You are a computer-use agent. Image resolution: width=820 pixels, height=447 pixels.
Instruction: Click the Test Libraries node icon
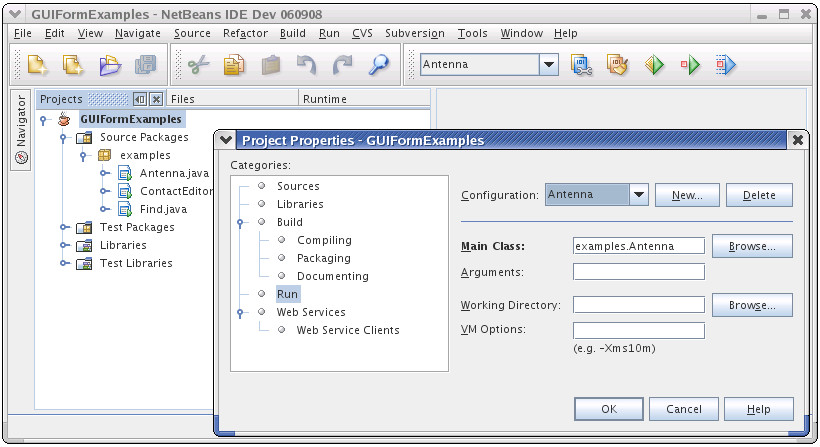[x=84, y=263]
